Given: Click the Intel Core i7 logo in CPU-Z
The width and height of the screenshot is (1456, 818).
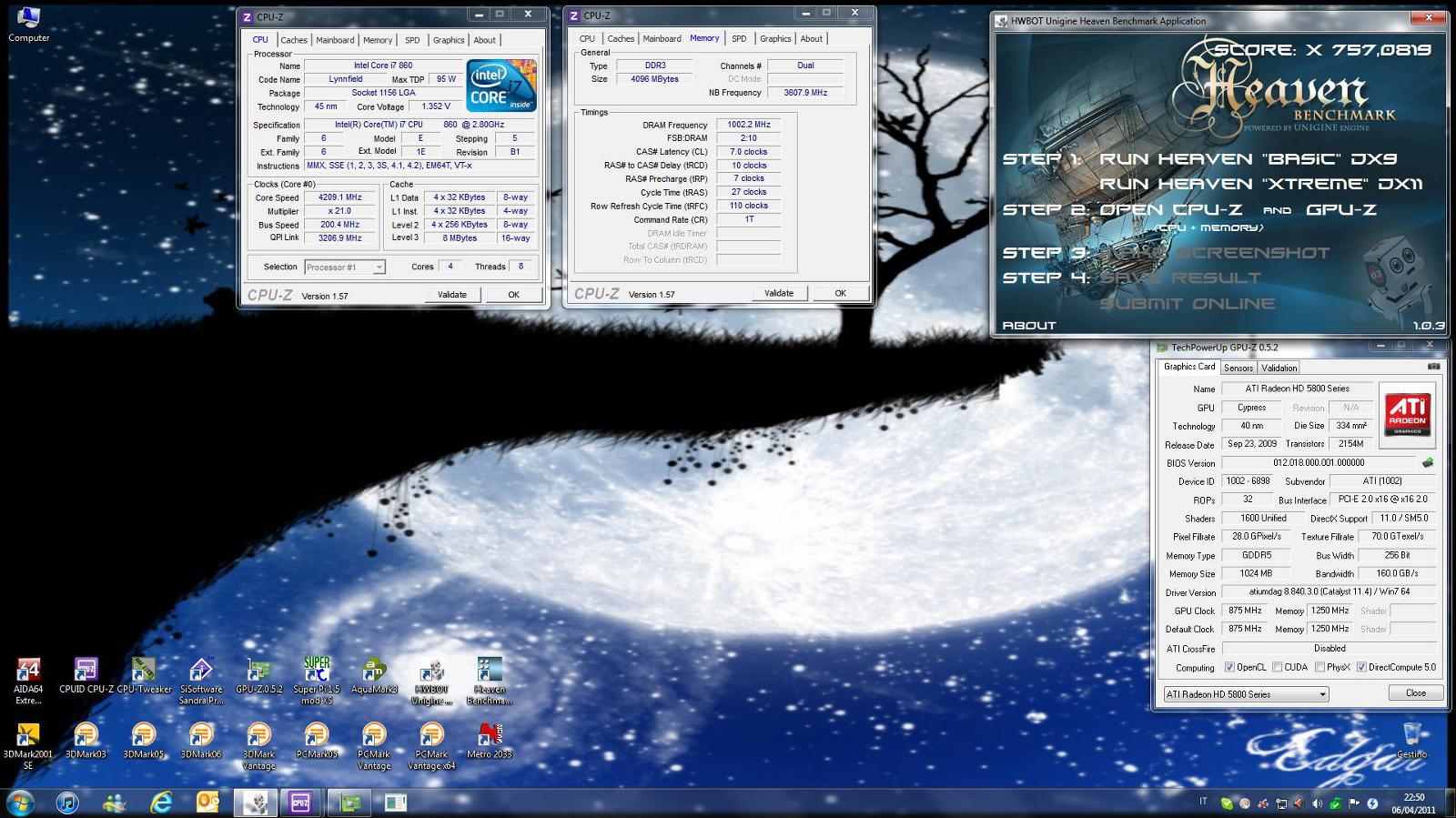Looking at the screenshot, I should pyautogui.click(x=500, y=86).
